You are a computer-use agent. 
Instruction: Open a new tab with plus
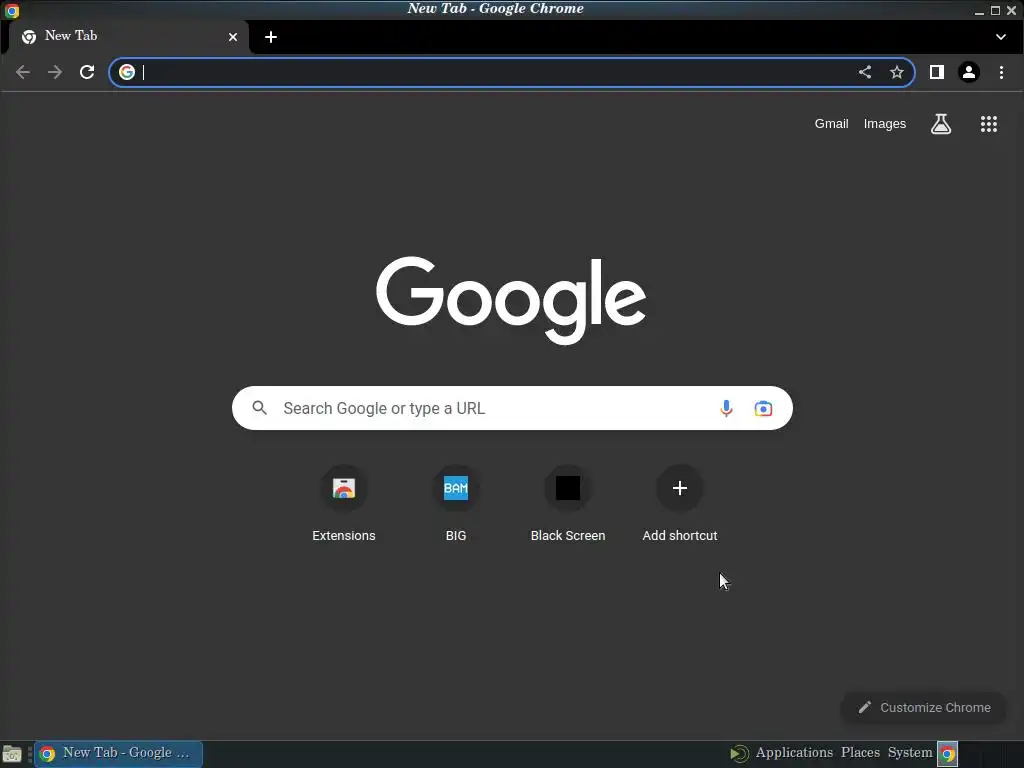pos(270,37)
